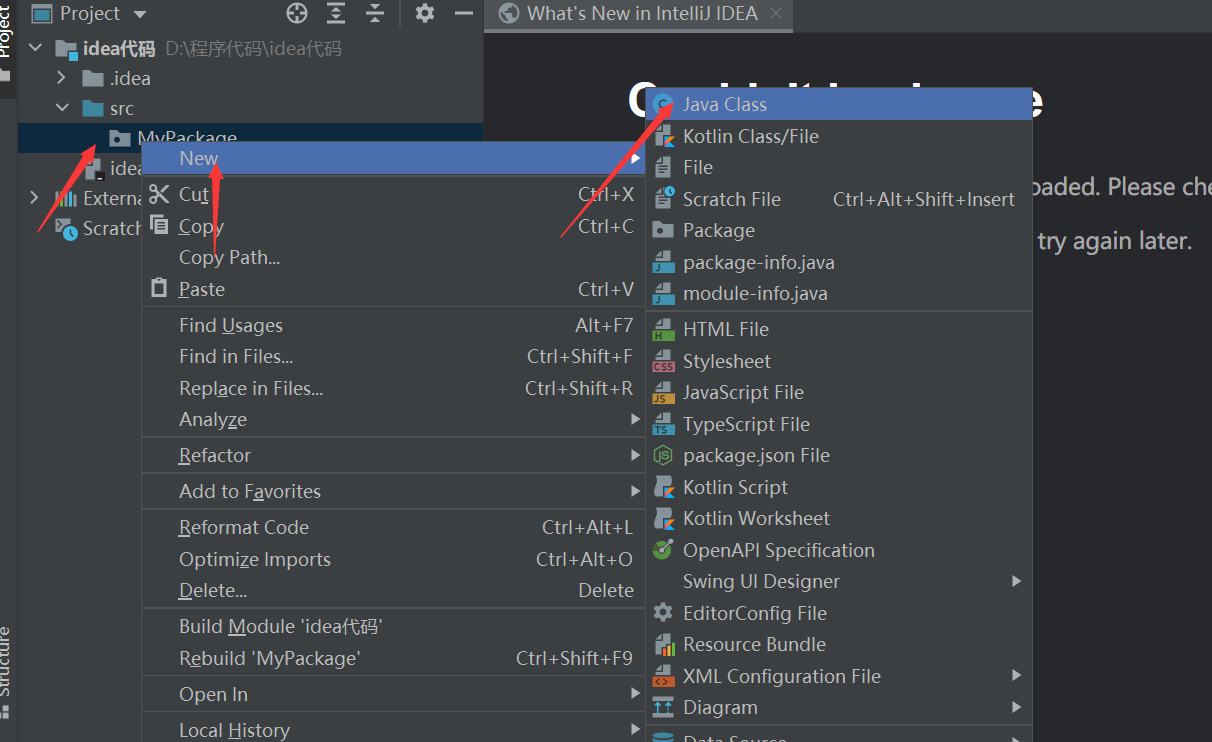The height and width of the screenshot is (742, 1212).
Task: Click the XML Configuration File icon
Action: tap(663, 676)
